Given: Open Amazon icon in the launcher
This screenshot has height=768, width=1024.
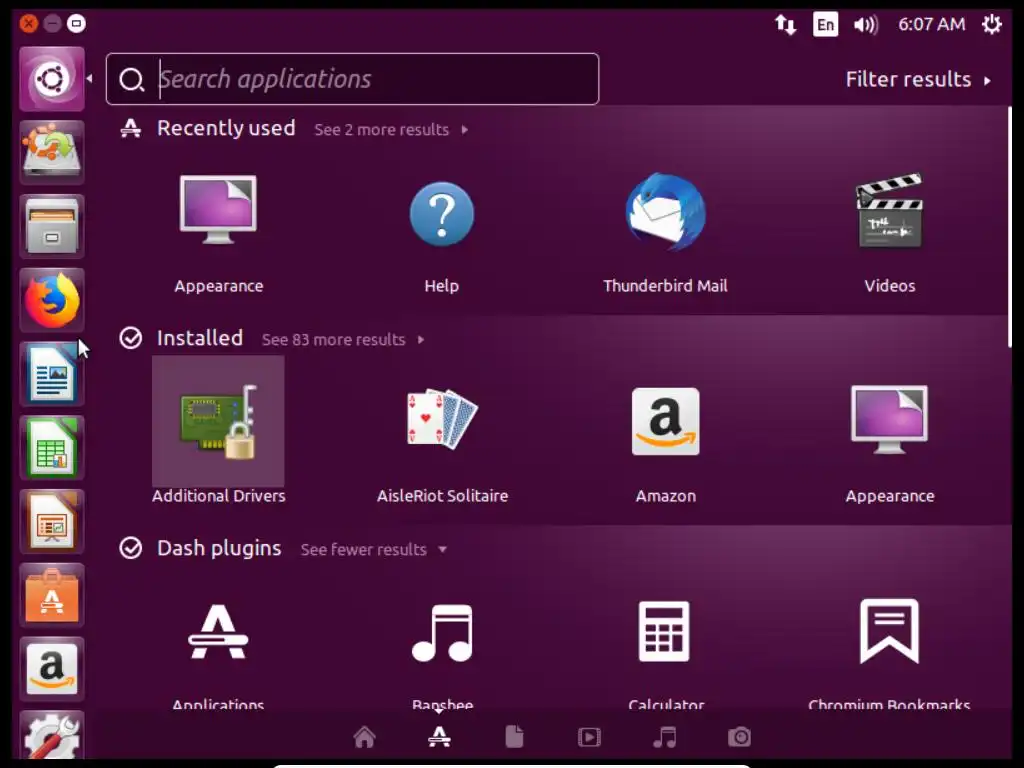Looking at the screenshot, I should pos(52,669).
